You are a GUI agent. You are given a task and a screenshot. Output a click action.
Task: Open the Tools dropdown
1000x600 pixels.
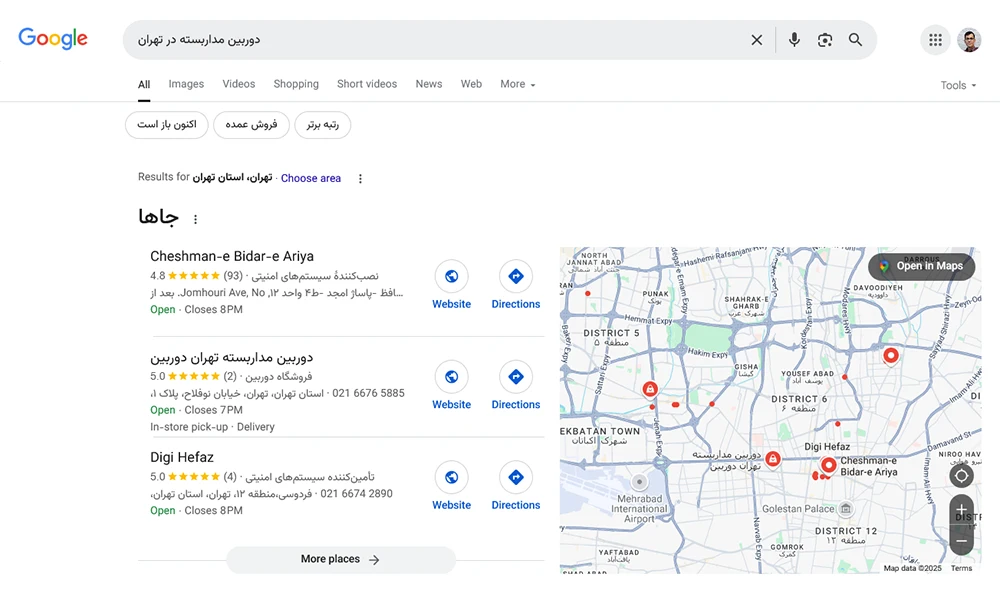(x=958, y=85)
